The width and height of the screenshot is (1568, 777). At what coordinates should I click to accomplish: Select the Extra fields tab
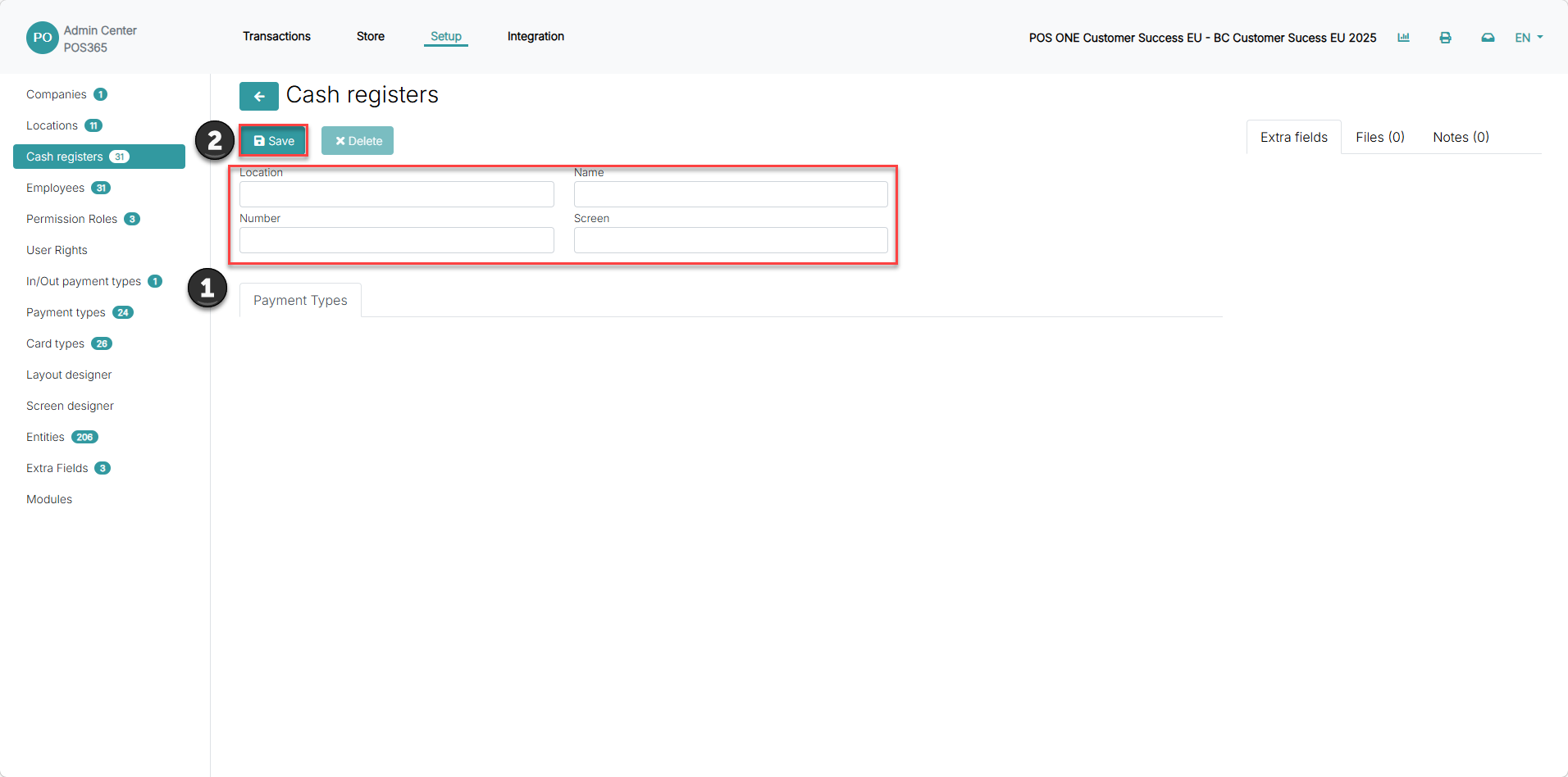[1294, 137]
